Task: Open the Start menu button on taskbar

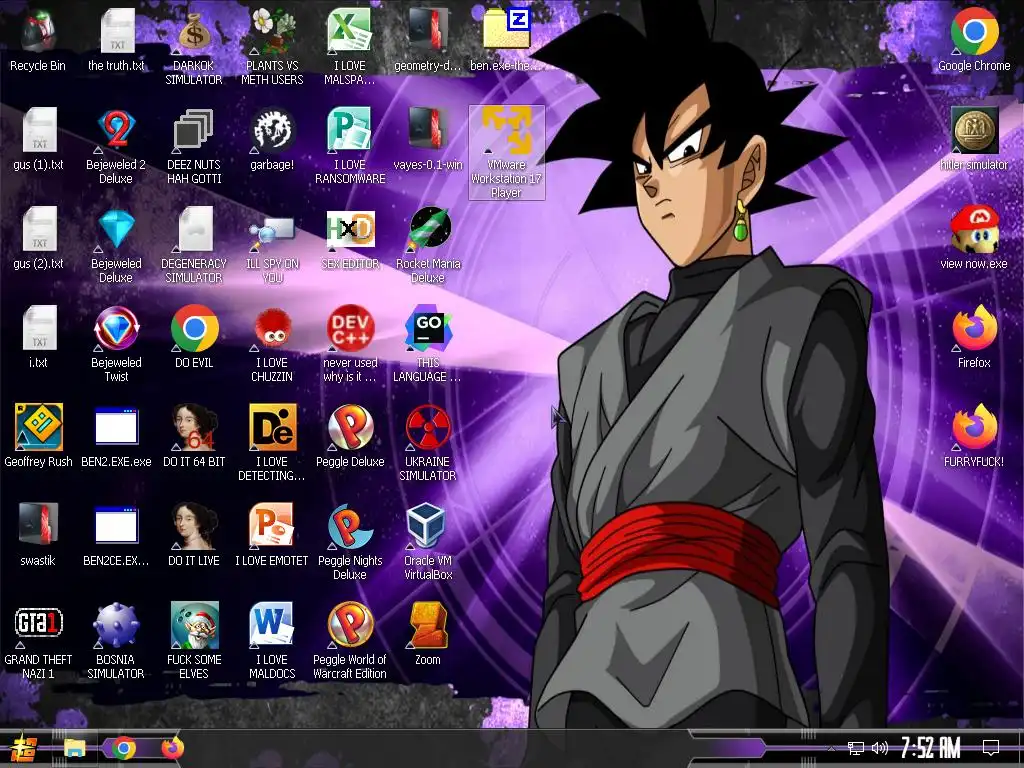Action: [x=25, y=748]
